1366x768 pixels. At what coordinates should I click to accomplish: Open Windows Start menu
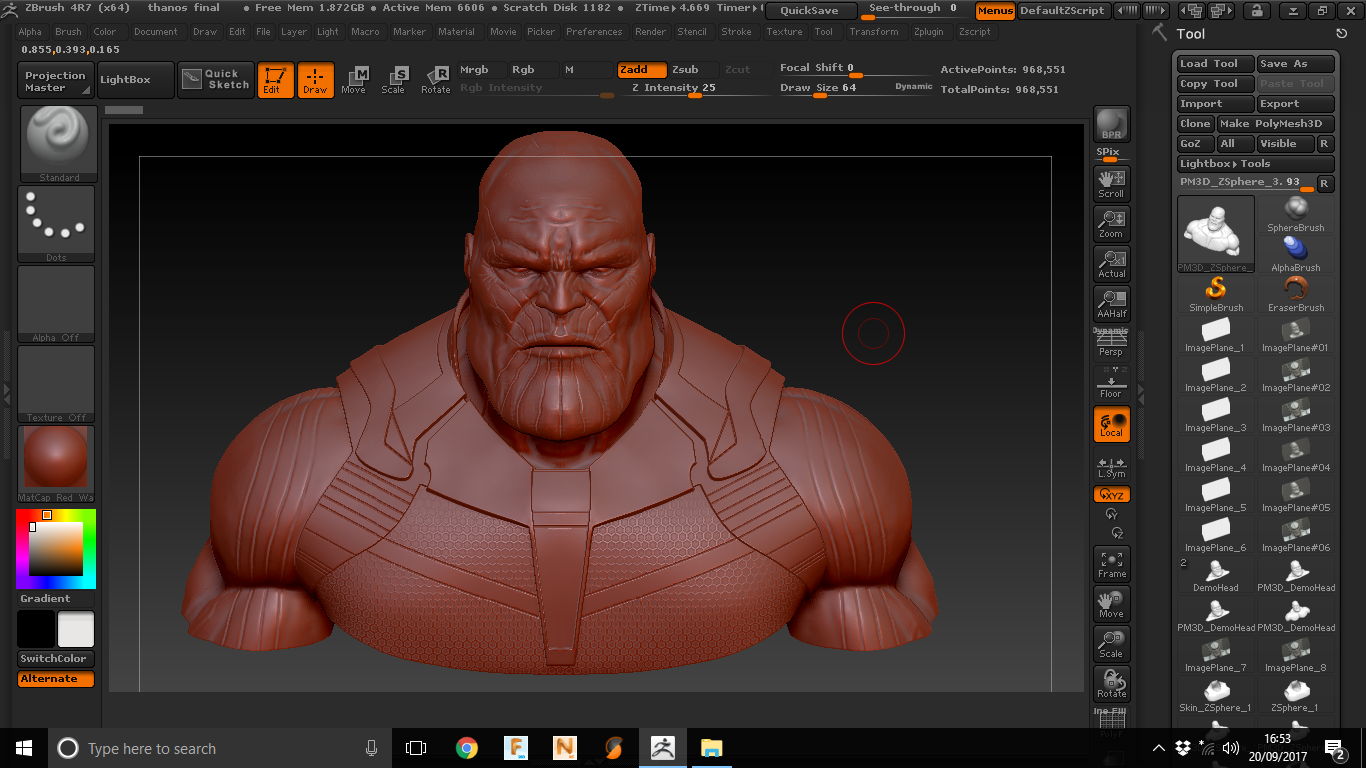[x=24, y=748]
